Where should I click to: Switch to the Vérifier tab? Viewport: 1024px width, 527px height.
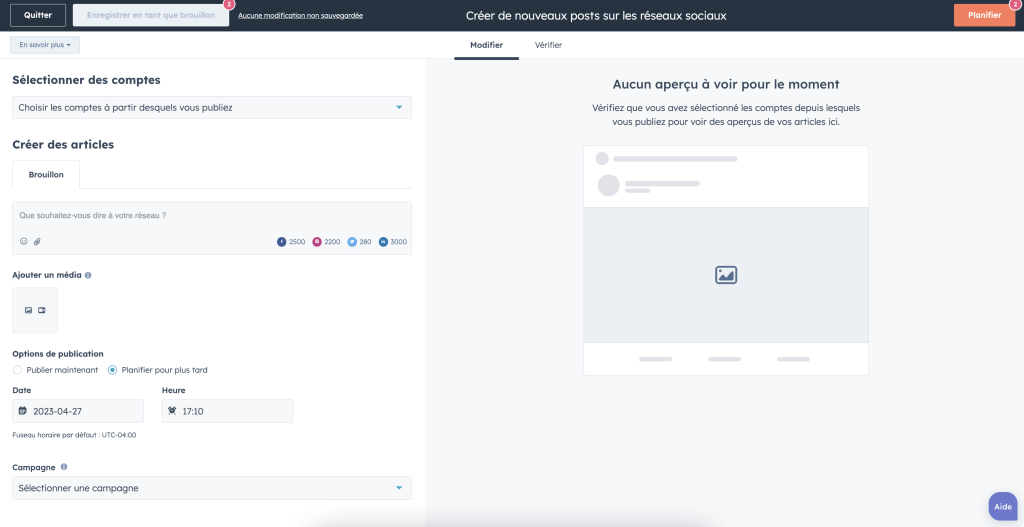click(x=549, y=46)
